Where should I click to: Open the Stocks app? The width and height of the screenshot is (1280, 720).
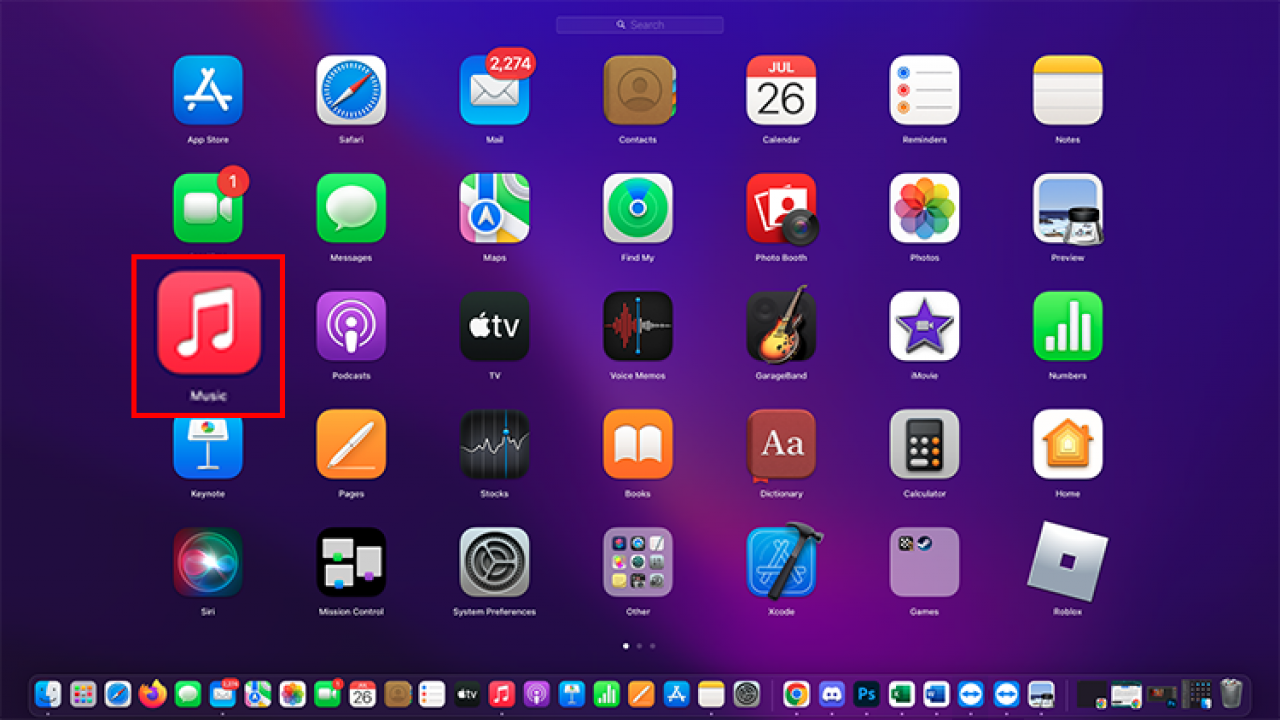click(494, 443)
